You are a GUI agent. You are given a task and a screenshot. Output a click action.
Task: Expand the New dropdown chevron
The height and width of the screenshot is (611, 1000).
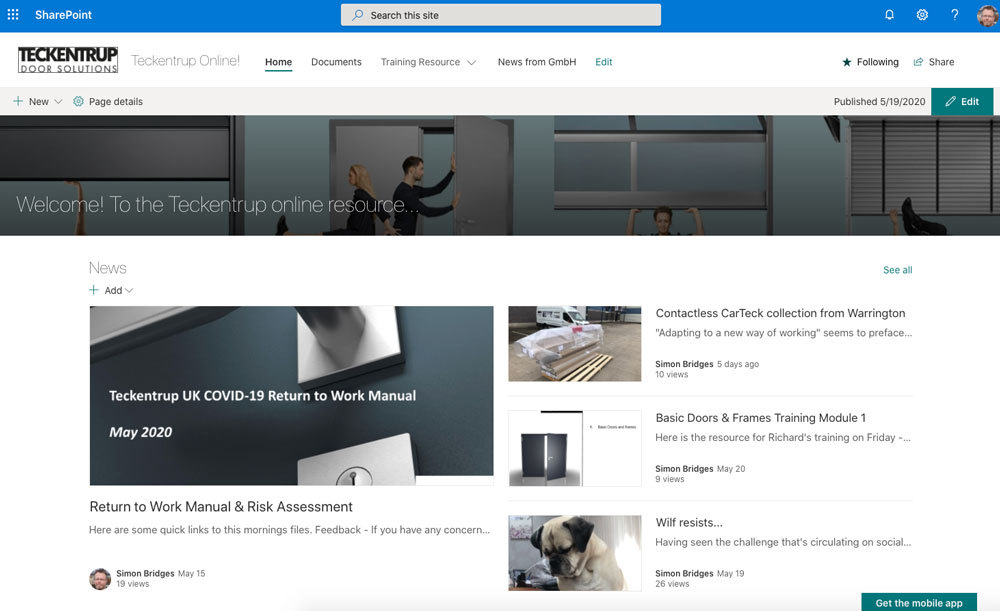click(x=58, y=101)
